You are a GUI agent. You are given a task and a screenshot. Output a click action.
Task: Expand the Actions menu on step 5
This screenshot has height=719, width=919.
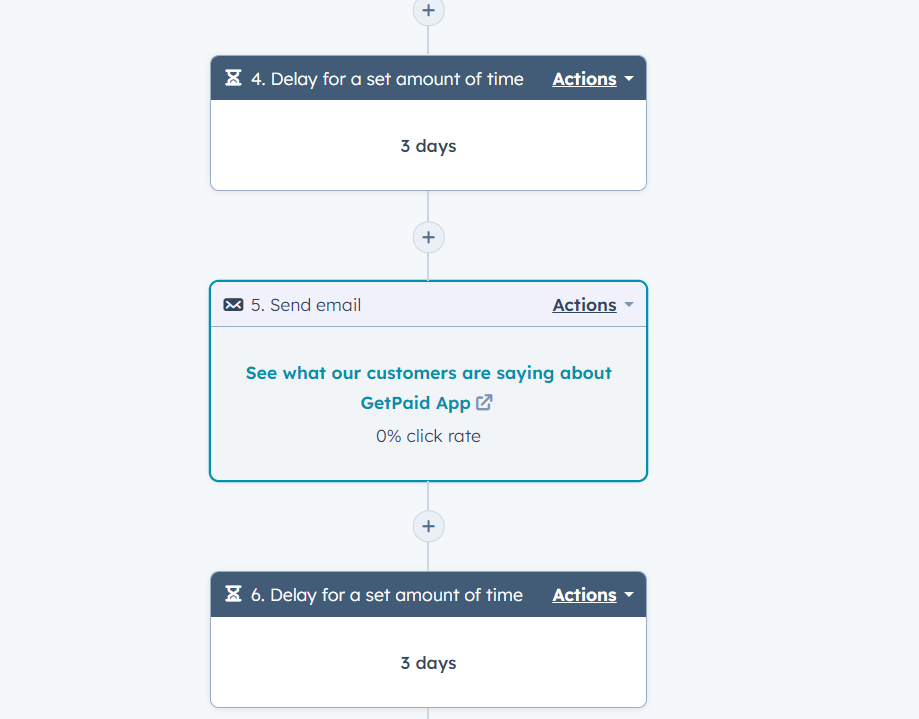[584, 304]
